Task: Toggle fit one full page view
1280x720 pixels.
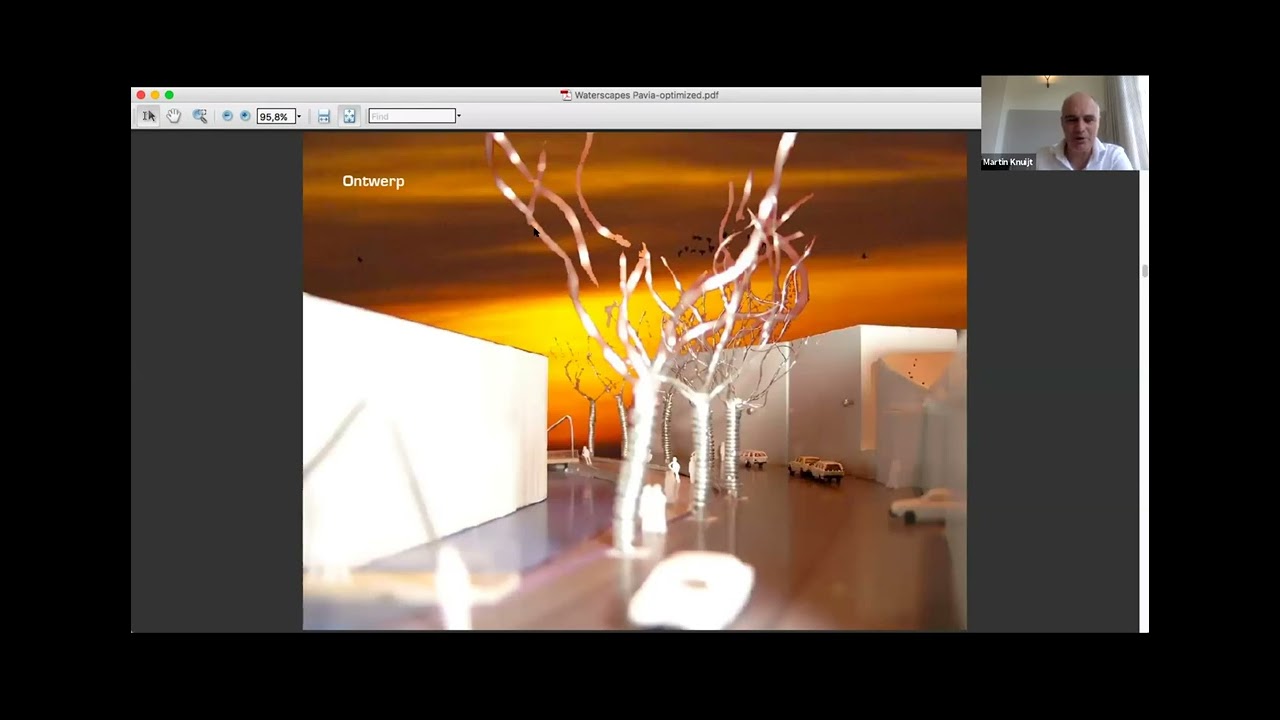Action: click(349, 116)
